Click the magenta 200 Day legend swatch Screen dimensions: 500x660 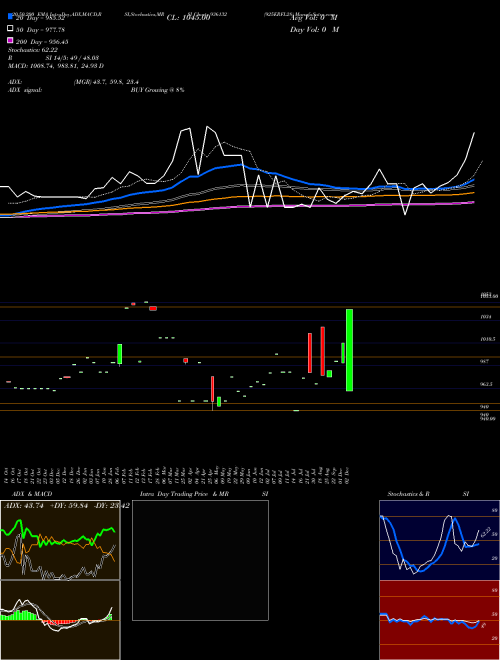point(10,41)
